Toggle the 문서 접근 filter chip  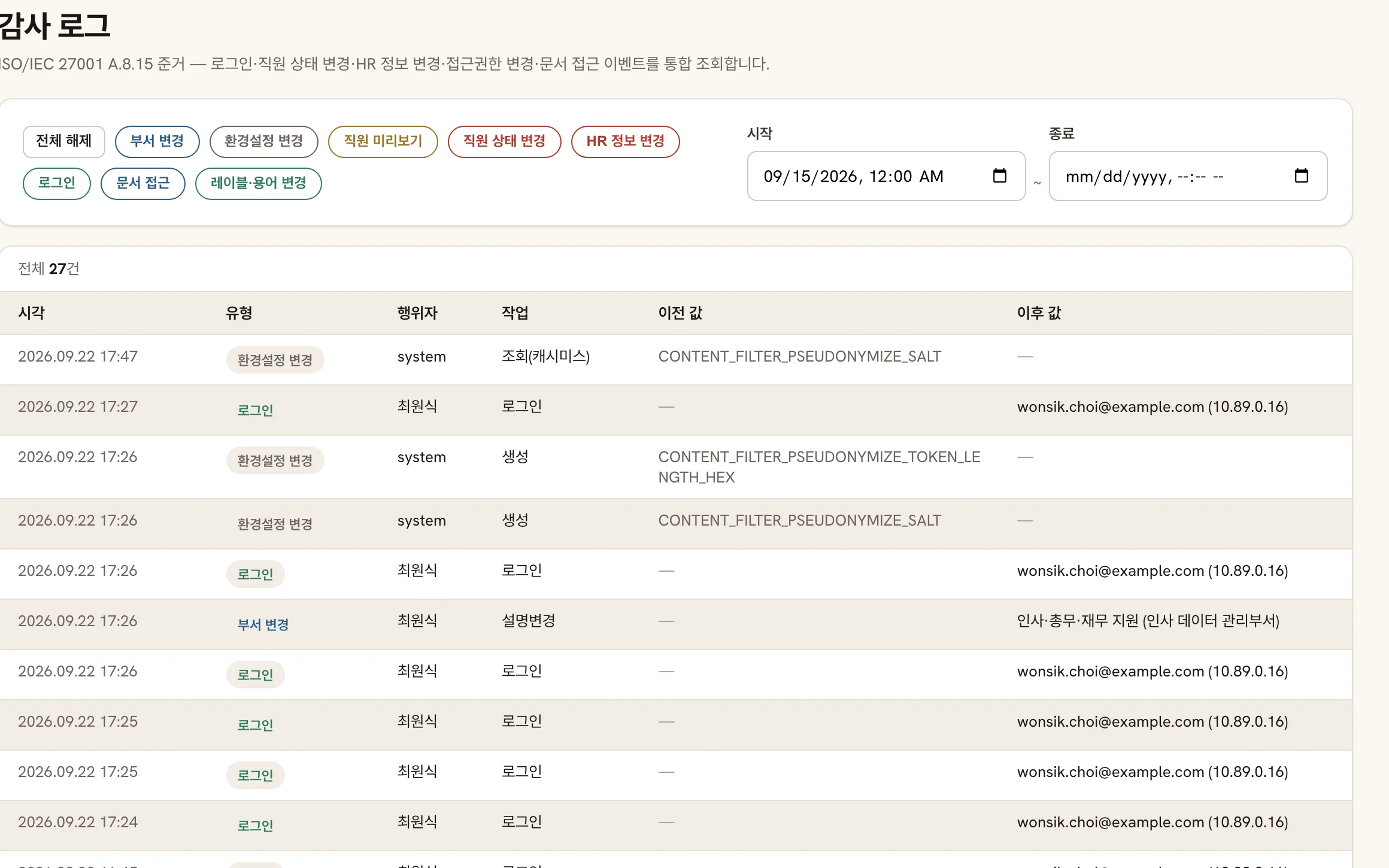click(x=143, y=183)
